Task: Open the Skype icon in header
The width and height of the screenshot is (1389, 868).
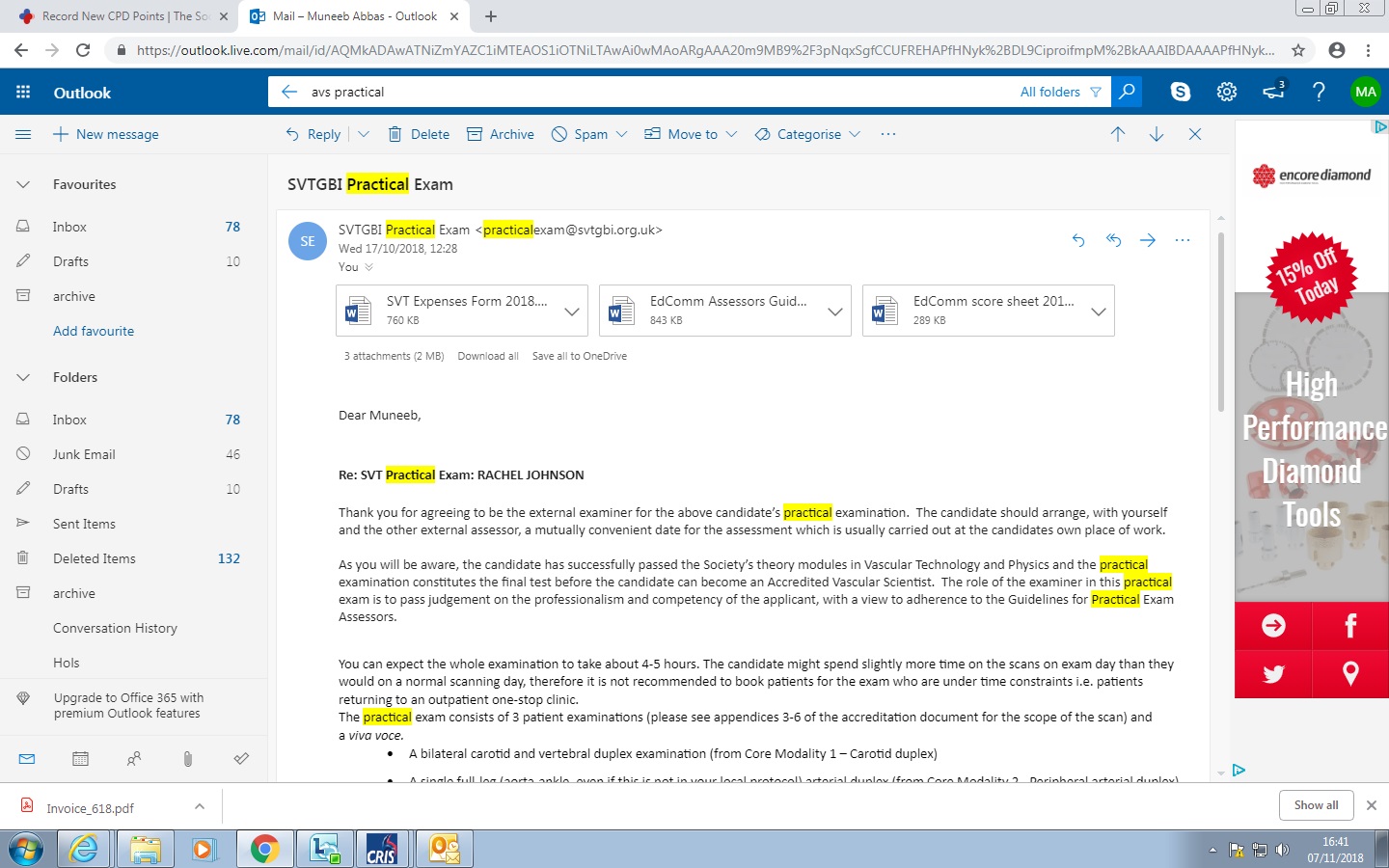Action: coord(1180,92)
